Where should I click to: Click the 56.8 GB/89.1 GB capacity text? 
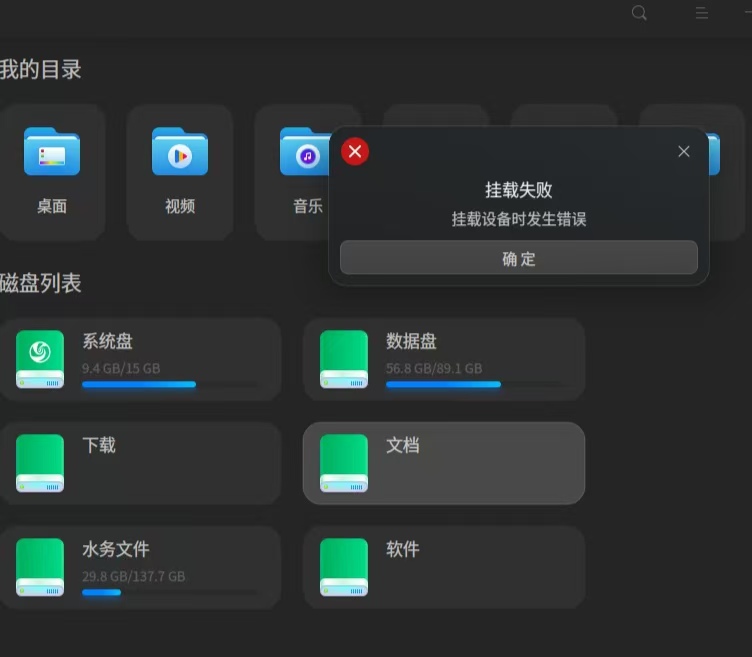[x=434, y=368]
